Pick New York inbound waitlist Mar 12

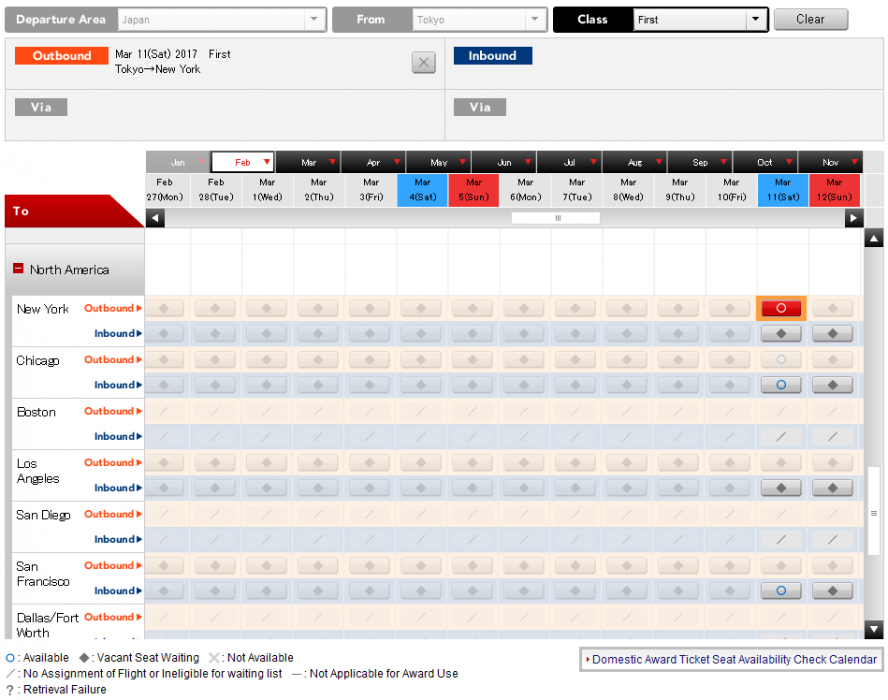click(833, 334)
